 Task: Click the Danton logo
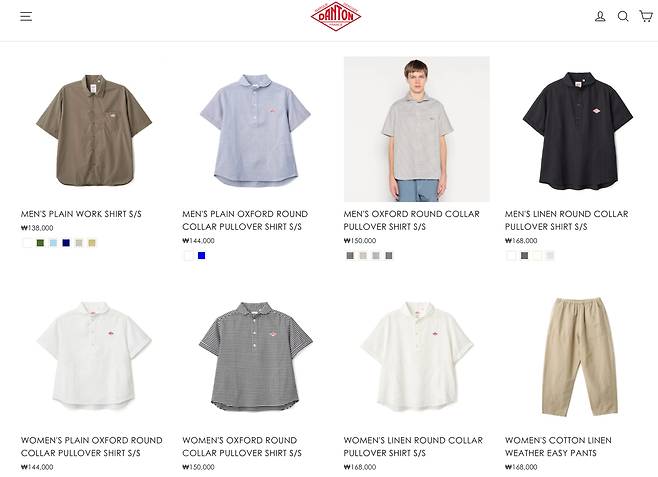pos(336,16)
